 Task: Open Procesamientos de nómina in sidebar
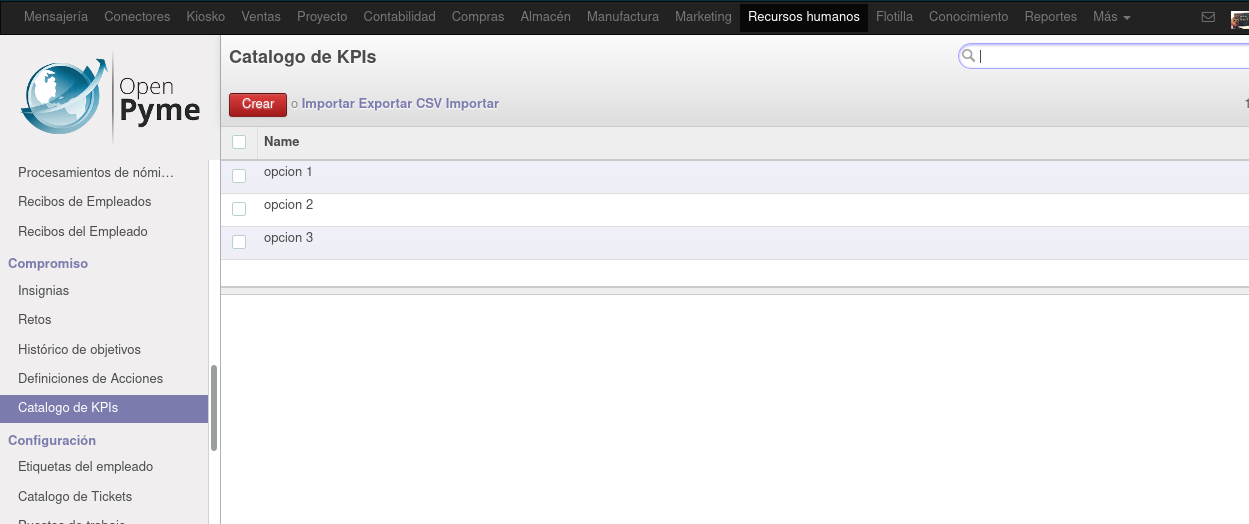[96, 173]
